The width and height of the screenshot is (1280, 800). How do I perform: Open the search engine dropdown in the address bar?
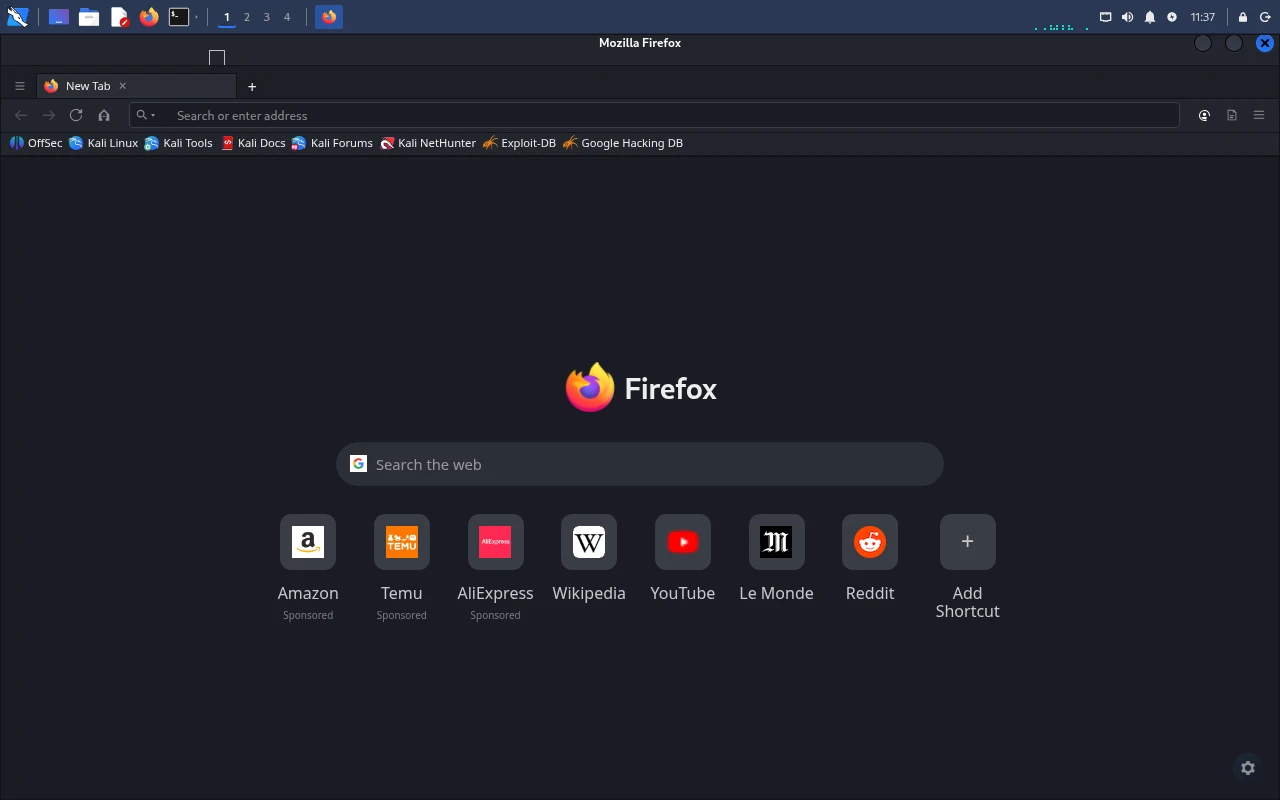[x=146, y=115]
